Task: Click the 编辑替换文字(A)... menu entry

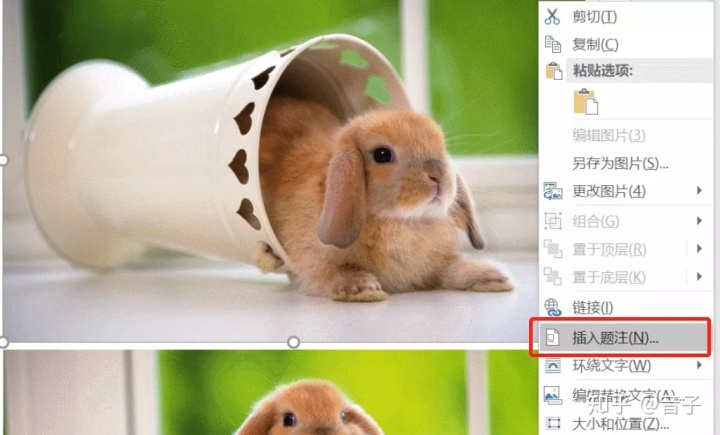Action: click(x=626, y=395)
